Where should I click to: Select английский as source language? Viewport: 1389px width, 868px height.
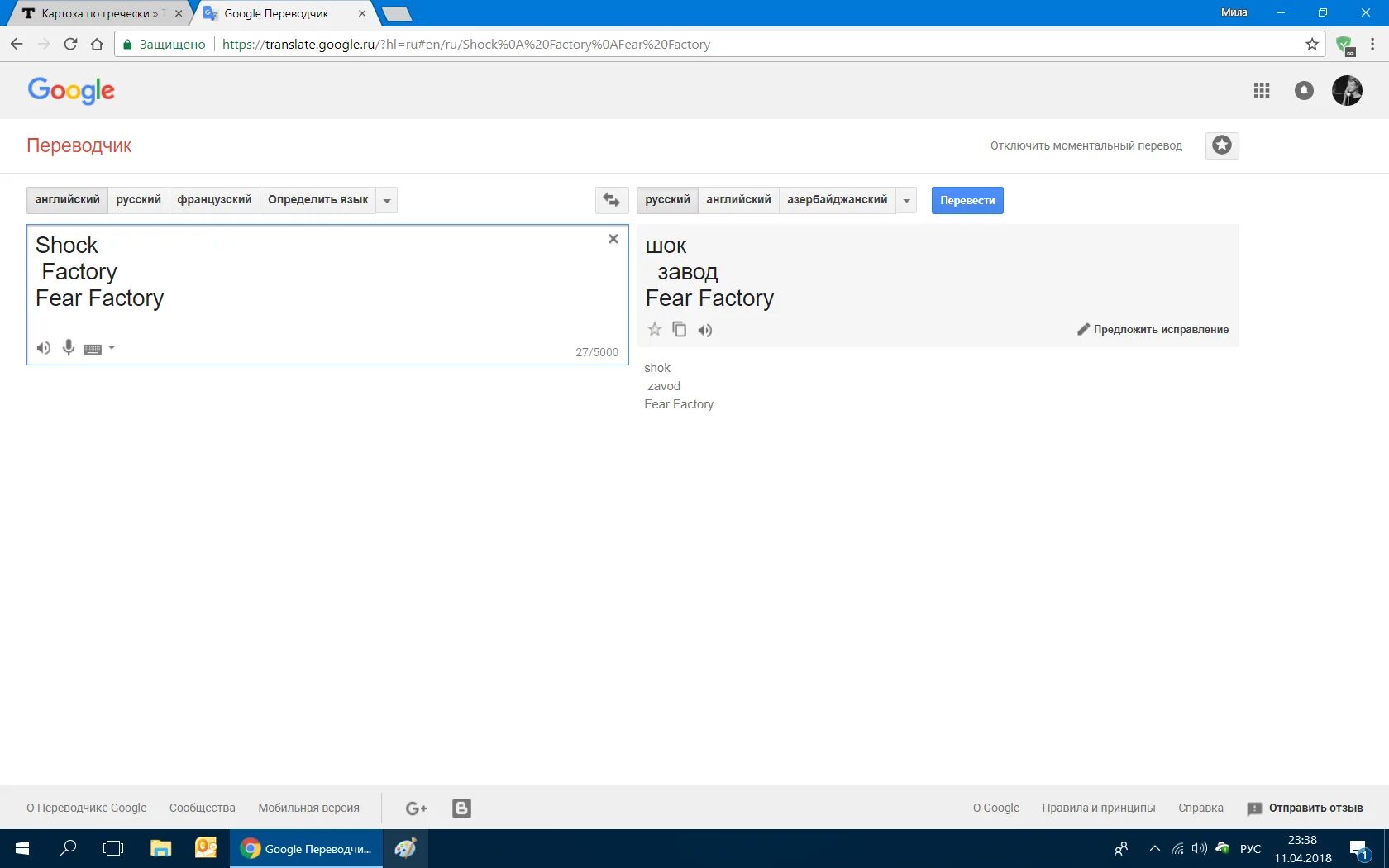[x=67, y=200]
